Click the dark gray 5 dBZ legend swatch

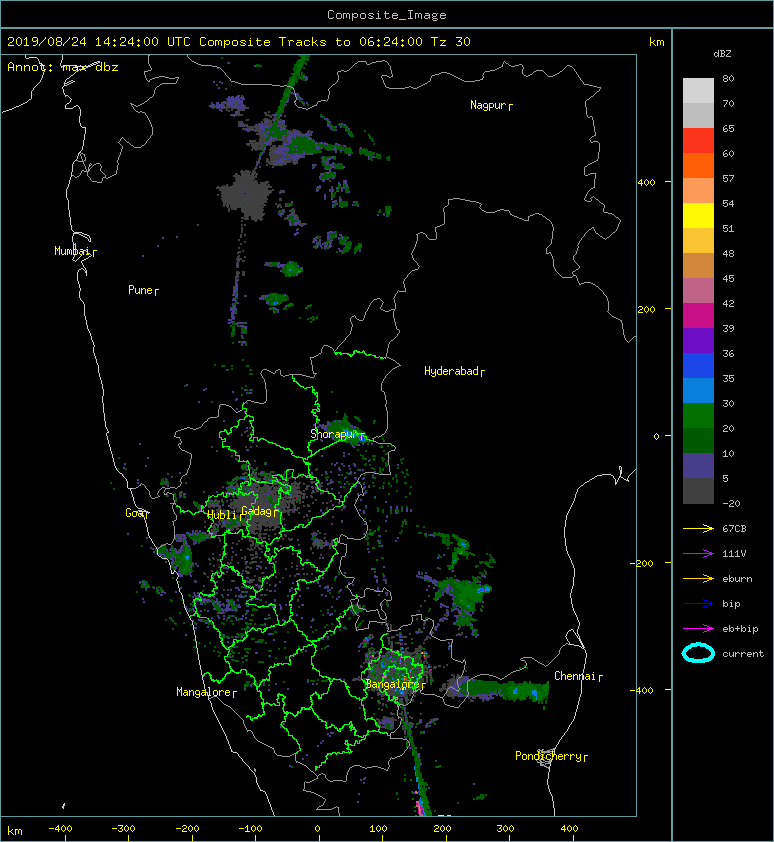pos(698,490)
